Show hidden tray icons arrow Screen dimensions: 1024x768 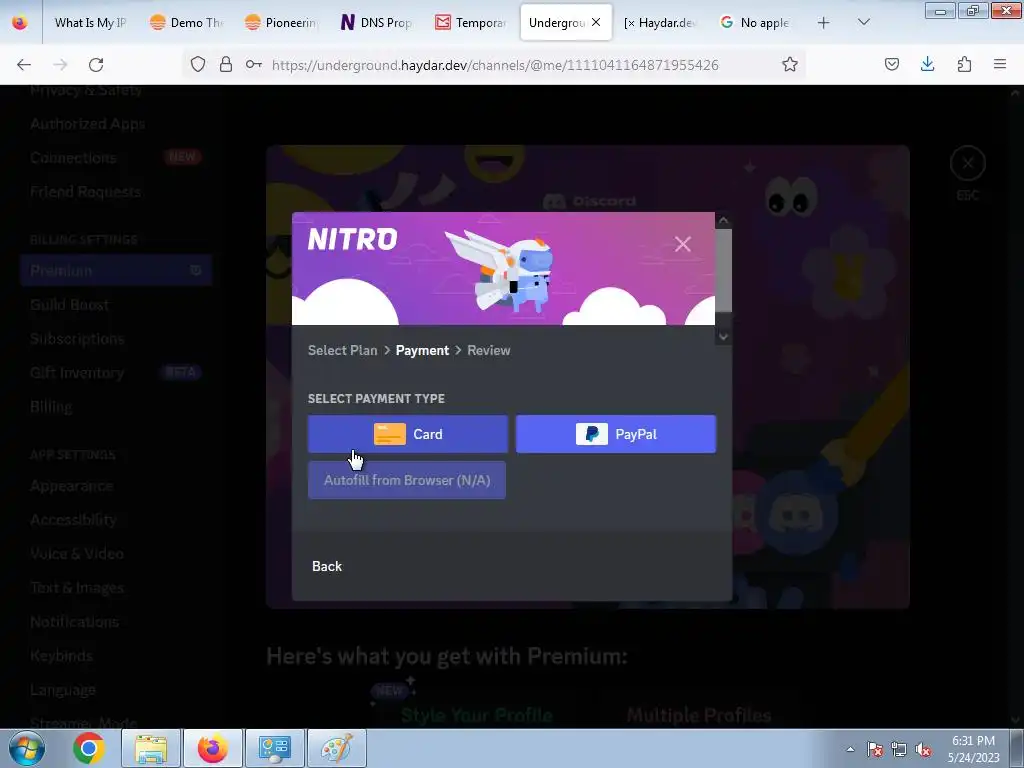[850, 749]
